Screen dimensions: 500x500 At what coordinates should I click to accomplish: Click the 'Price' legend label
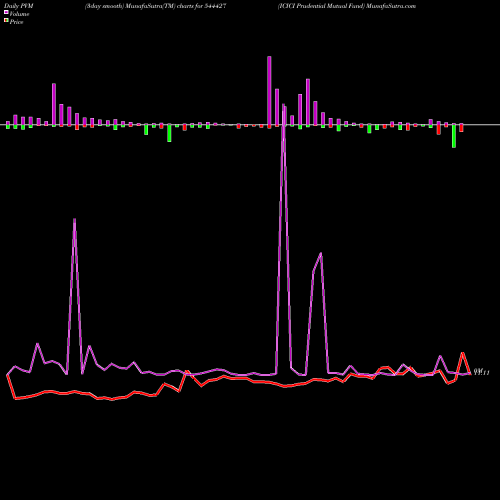[16, 22]
